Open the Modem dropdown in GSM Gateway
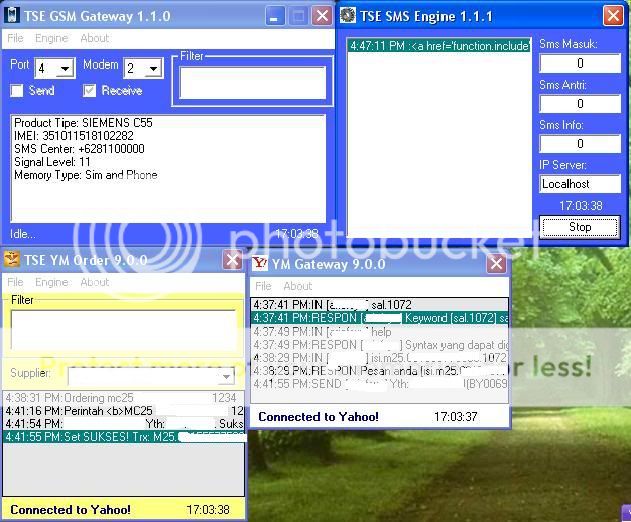This screenshot has height=522, width=631. pyautogui.click(x=153, y=69)
